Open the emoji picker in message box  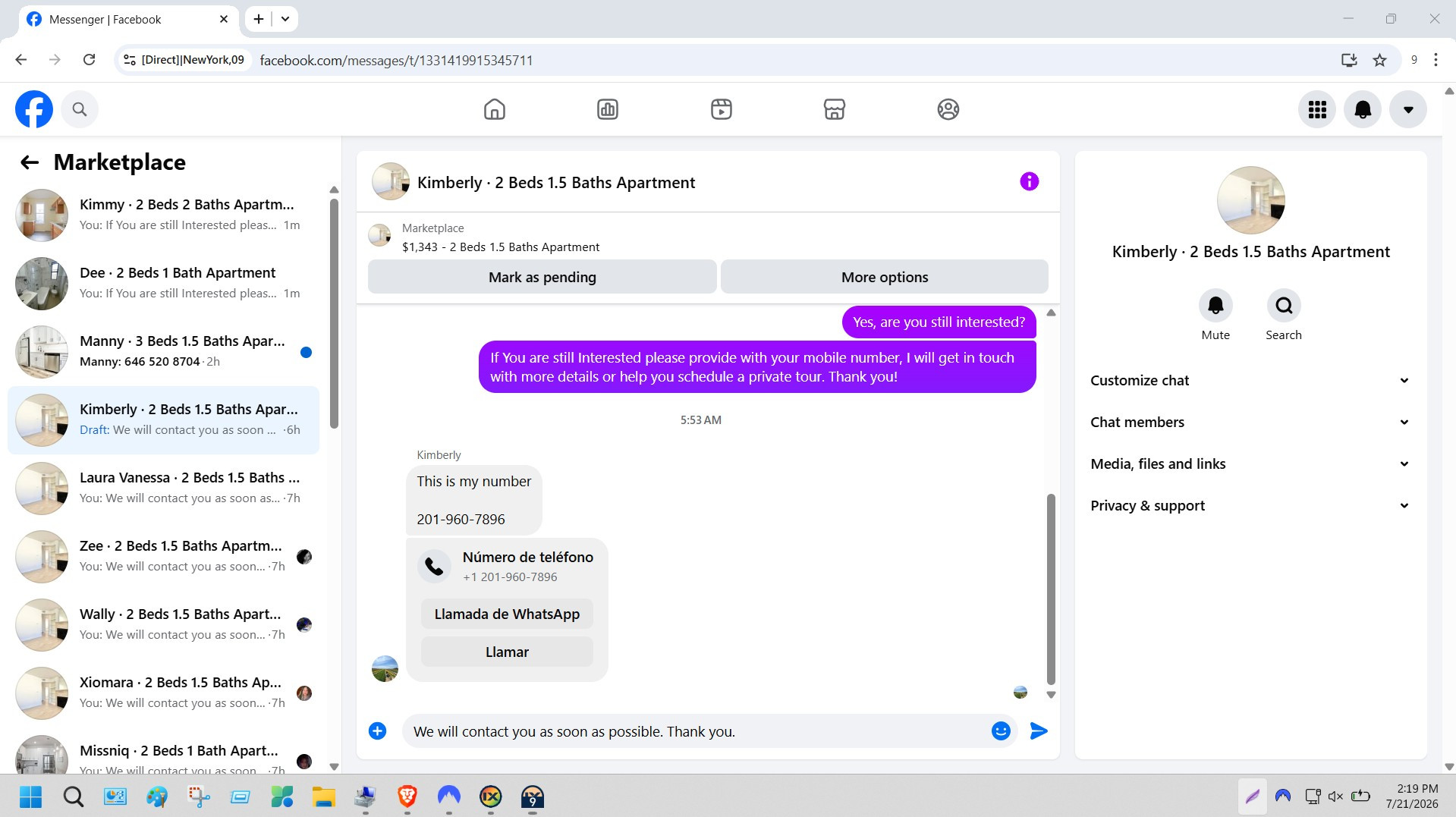click(1001, 731)
